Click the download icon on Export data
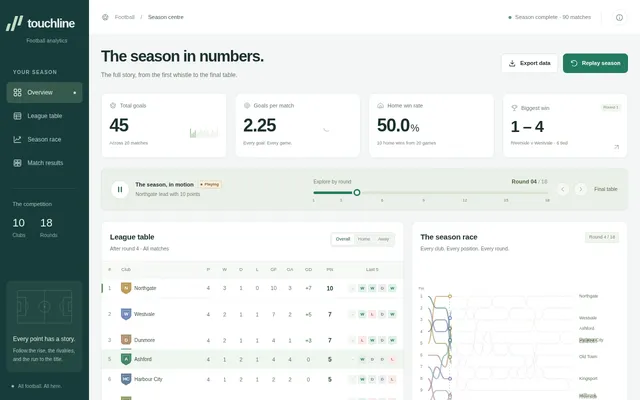 pos(512,63)
